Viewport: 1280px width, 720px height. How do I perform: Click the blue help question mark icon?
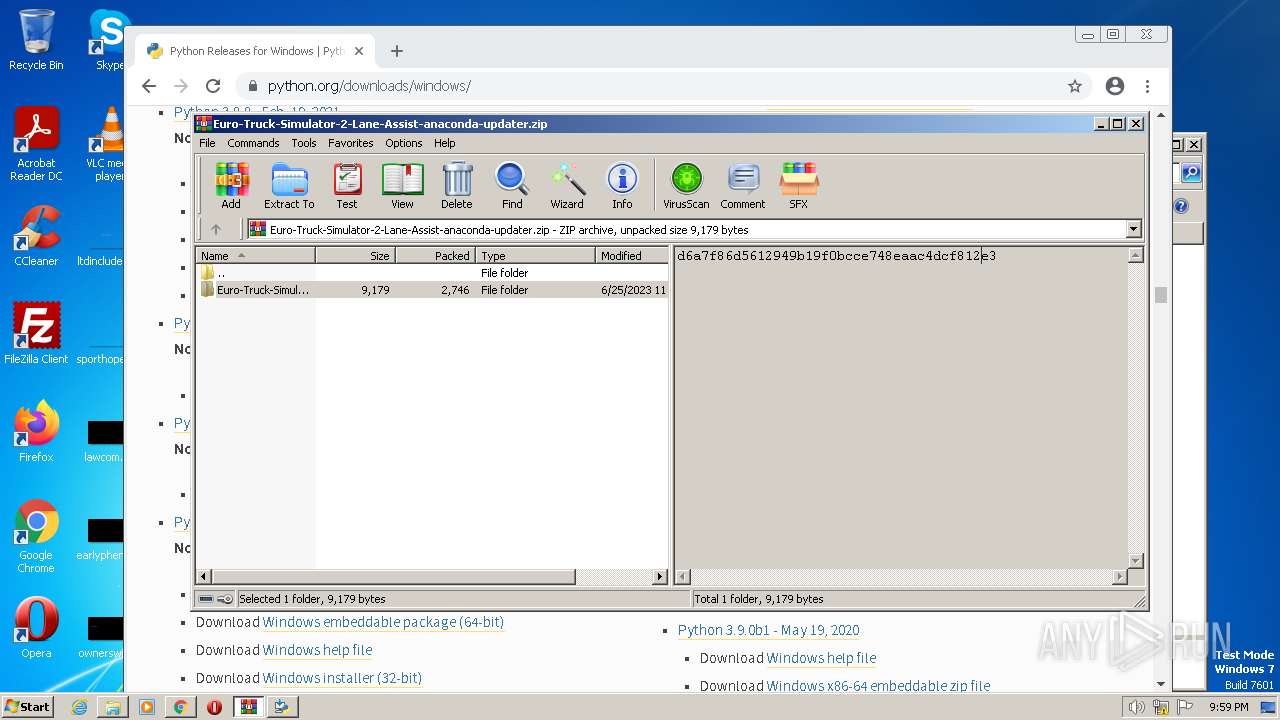1181,206
